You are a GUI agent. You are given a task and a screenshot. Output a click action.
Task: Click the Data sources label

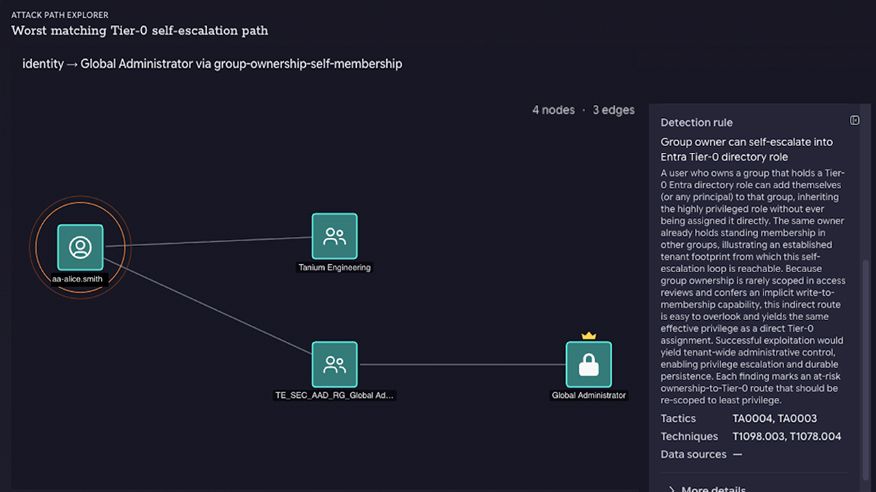[693, 454]
